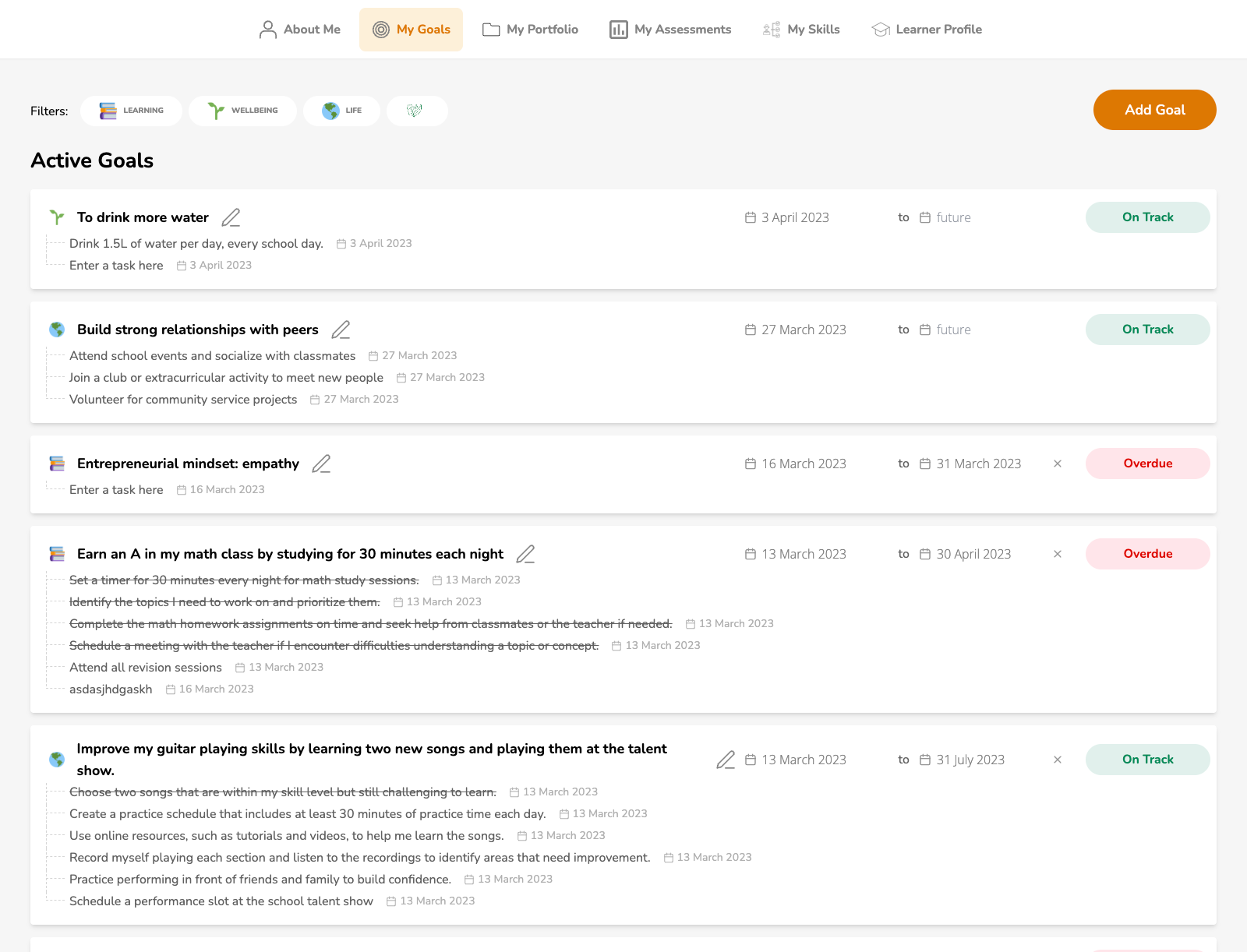Select completed task 'Identify the topics I need'
The width and height of the screenshot is (1247, 952).
[x=224, y=602]
